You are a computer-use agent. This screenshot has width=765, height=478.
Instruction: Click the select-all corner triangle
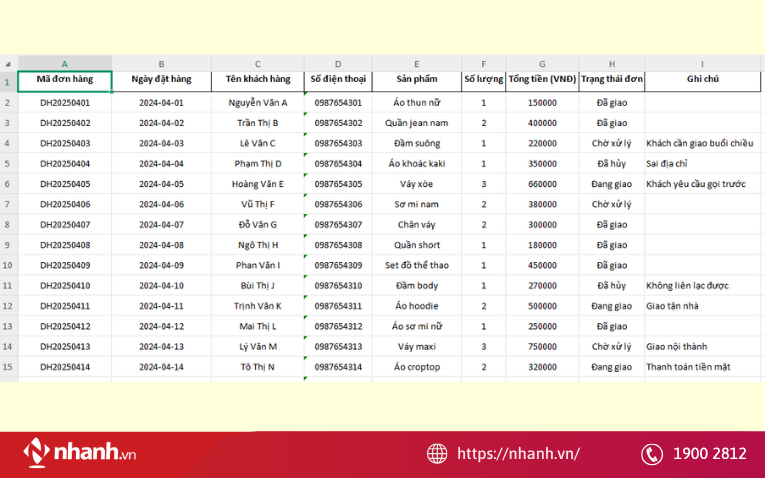(8, 64)
